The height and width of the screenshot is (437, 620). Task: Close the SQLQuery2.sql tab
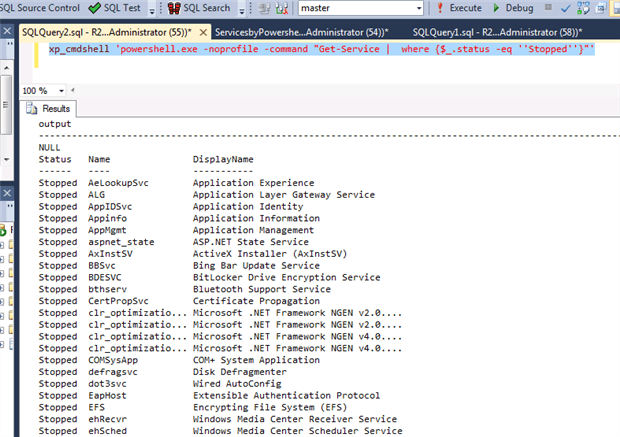tap(203, 32)
